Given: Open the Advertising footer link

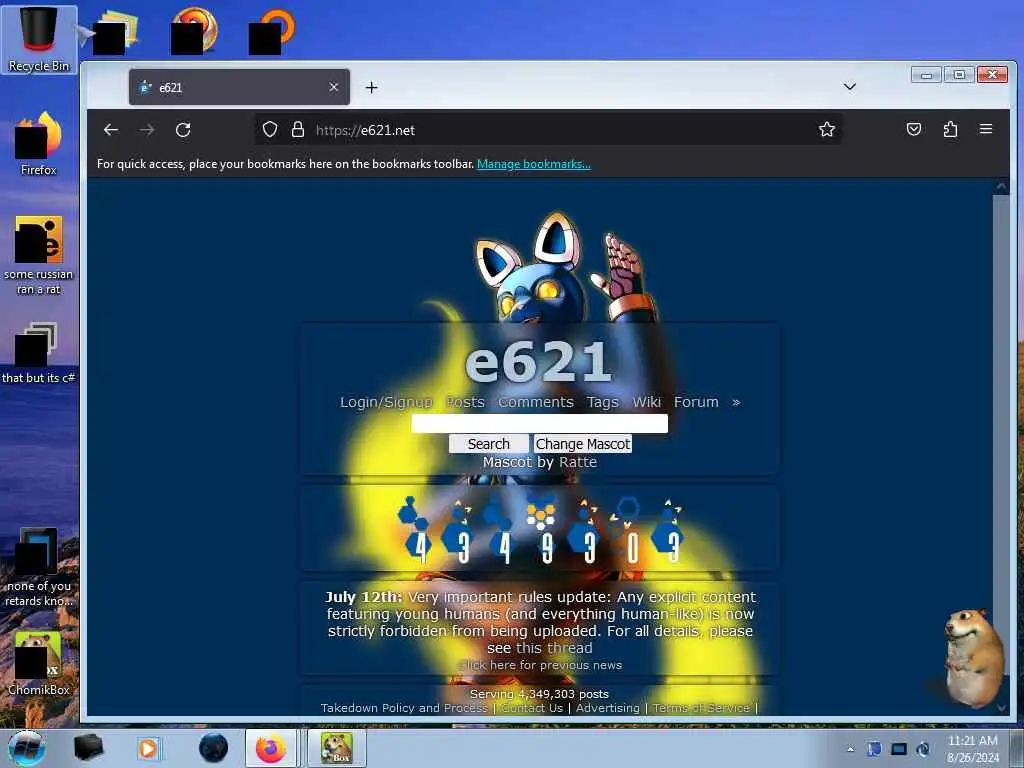Looking at the screenshot, I should [607, 708].
